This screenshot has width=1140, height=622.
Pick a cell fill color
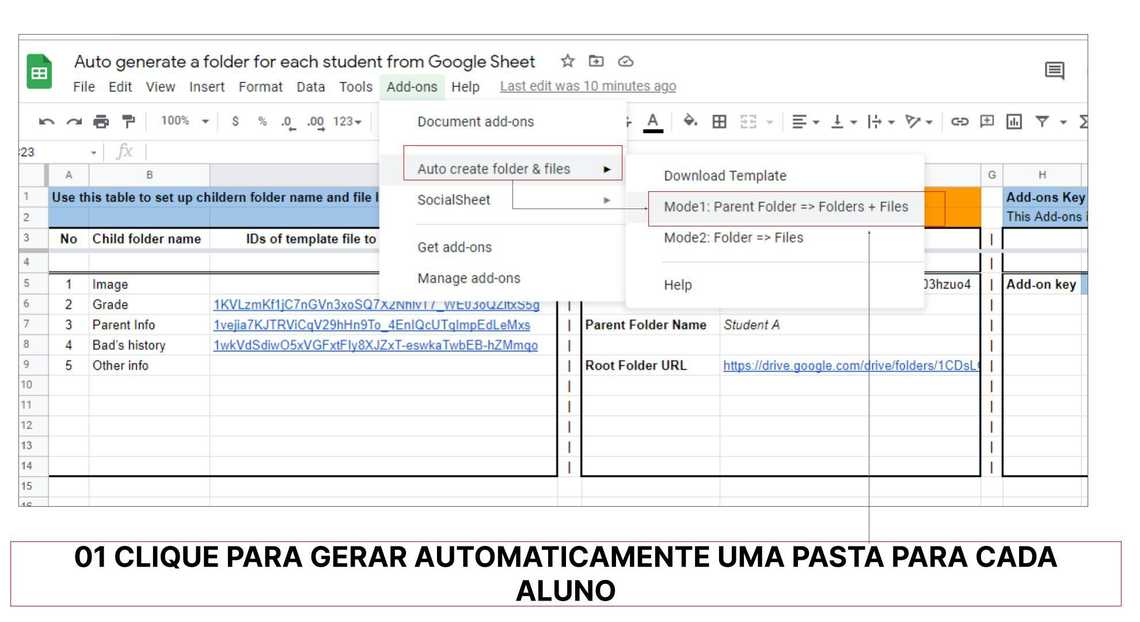coord(690,121)
